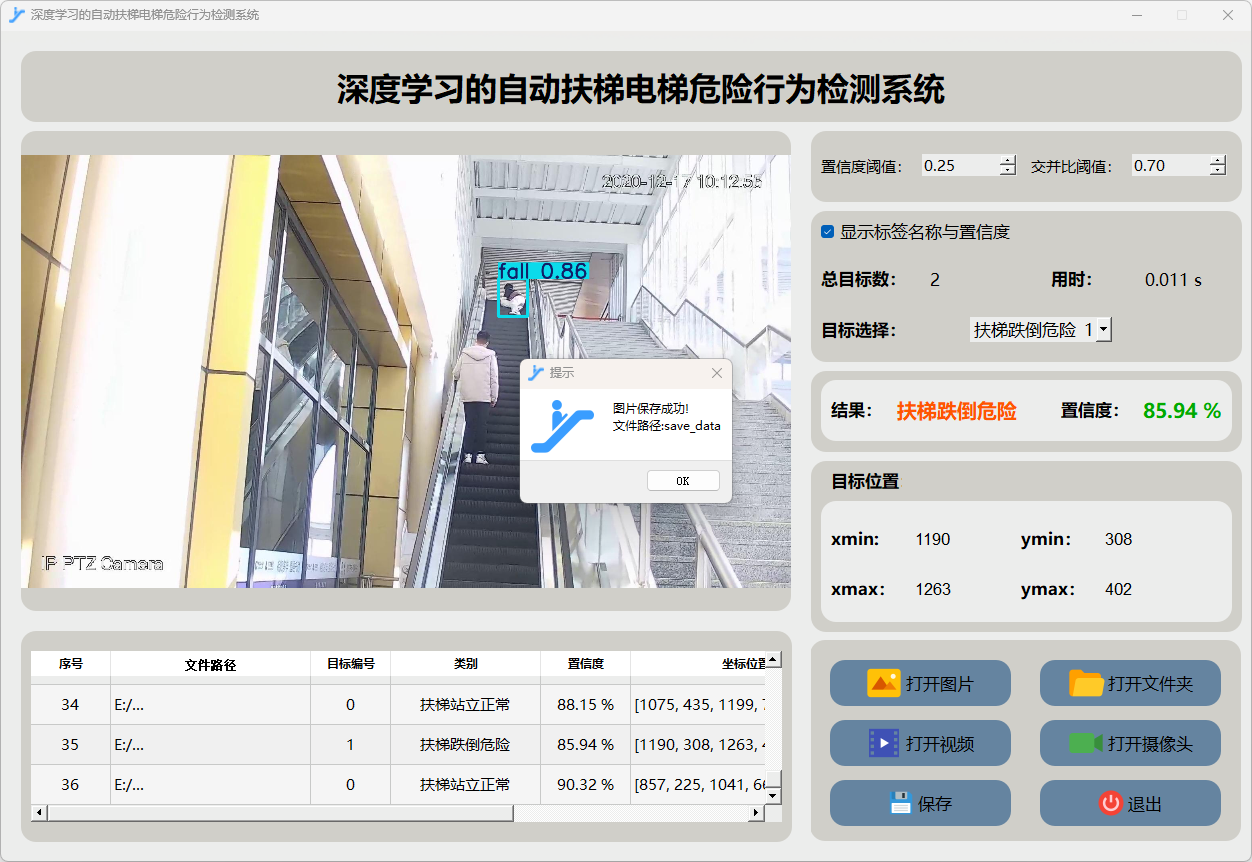The height and width of the screenshot is (862, 1252).
Task: Decrease 交并比阈值 with down arrow
Action: (x=1217, y=171)
